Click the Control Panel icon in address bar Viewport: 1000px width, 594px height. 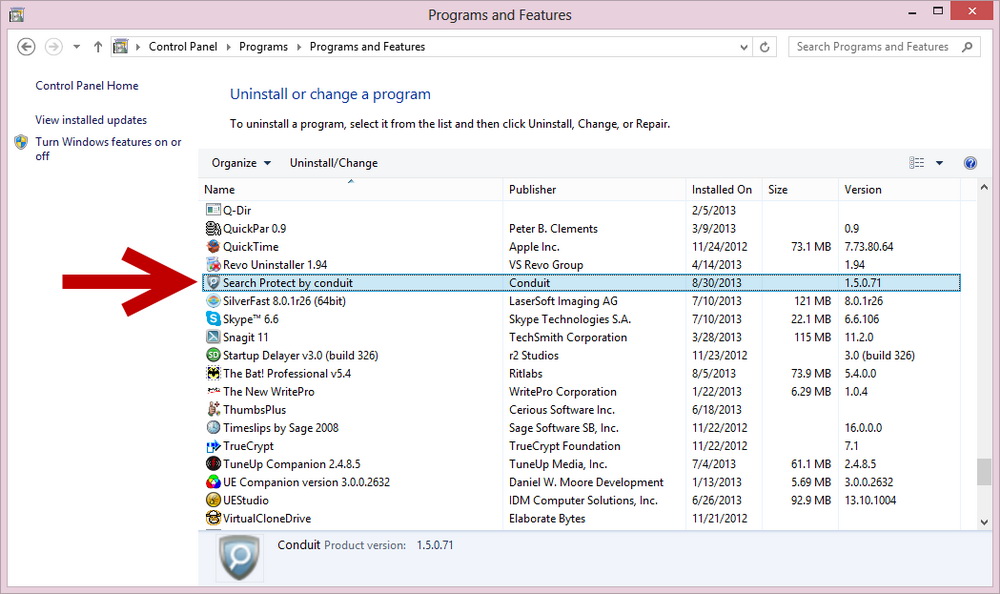(x=120, y=47)
